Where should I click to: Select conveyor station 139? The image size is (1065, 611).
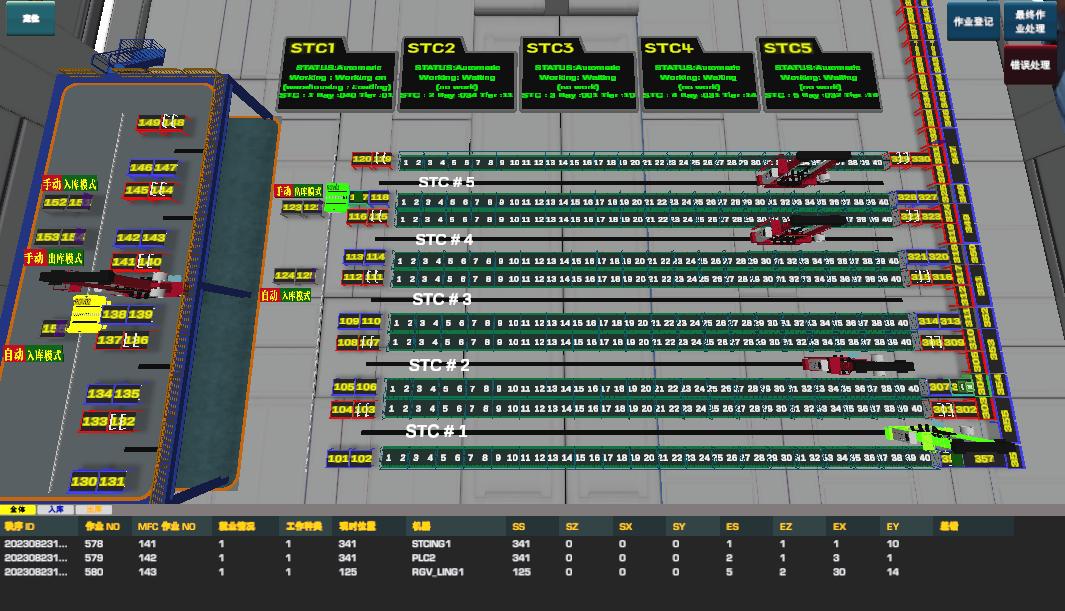(140, 314)
